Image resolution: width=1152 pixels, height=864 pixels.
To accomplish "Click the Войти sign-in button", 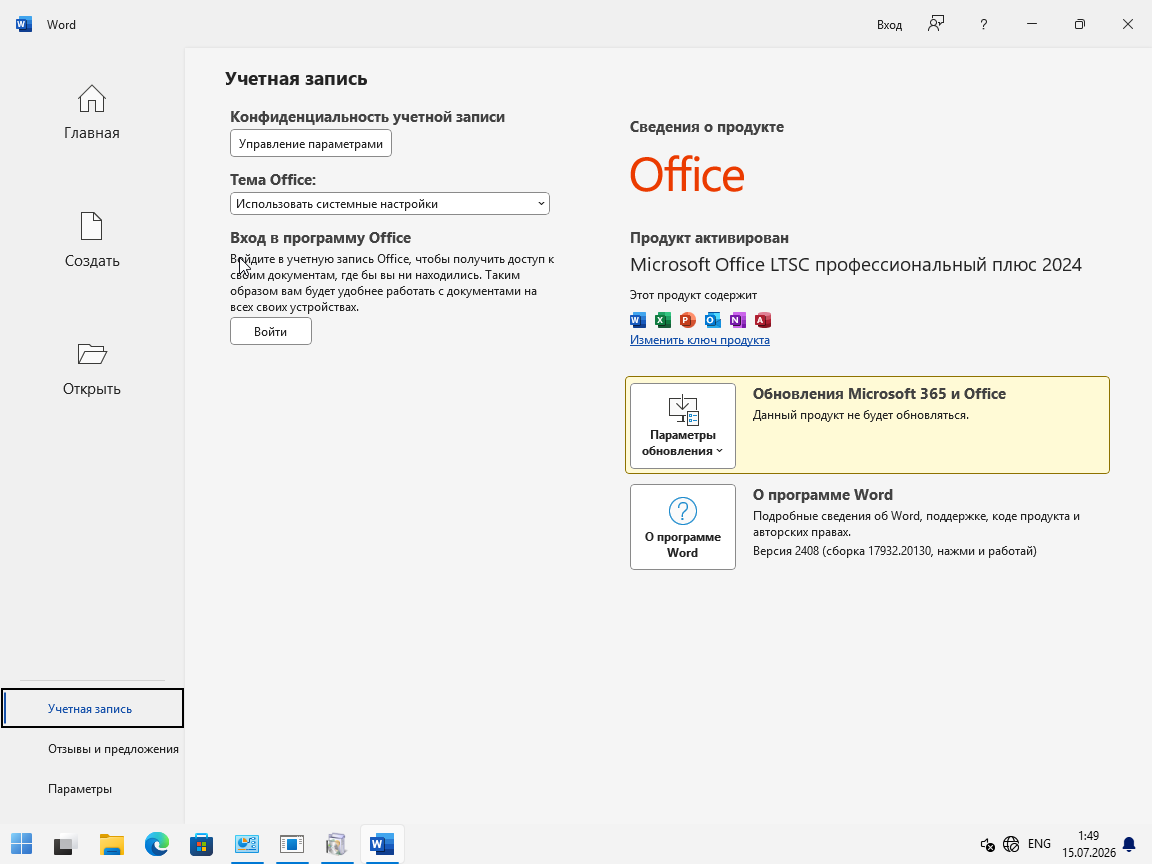I will [270, 331].
